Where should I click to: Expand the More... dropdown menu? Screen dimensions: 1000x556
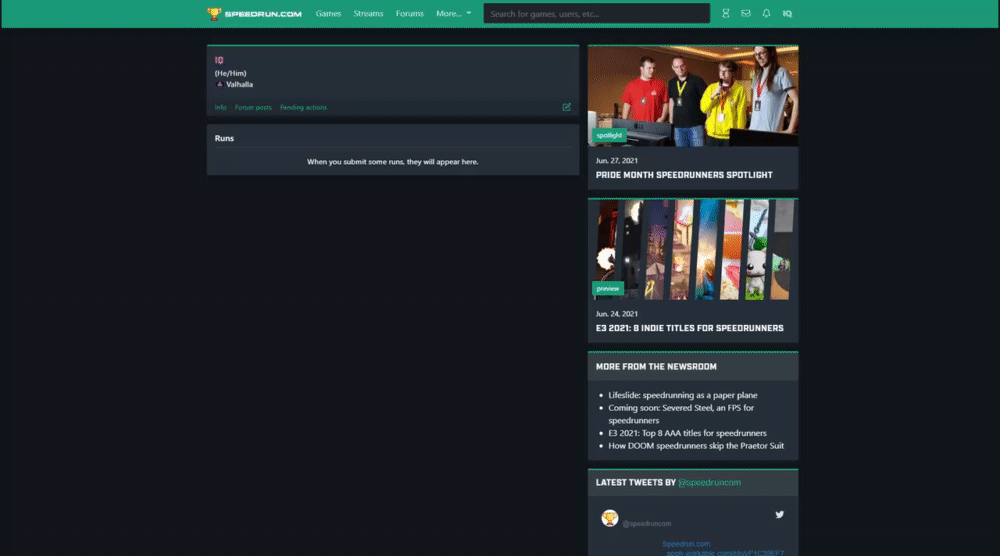coord(453,13)
